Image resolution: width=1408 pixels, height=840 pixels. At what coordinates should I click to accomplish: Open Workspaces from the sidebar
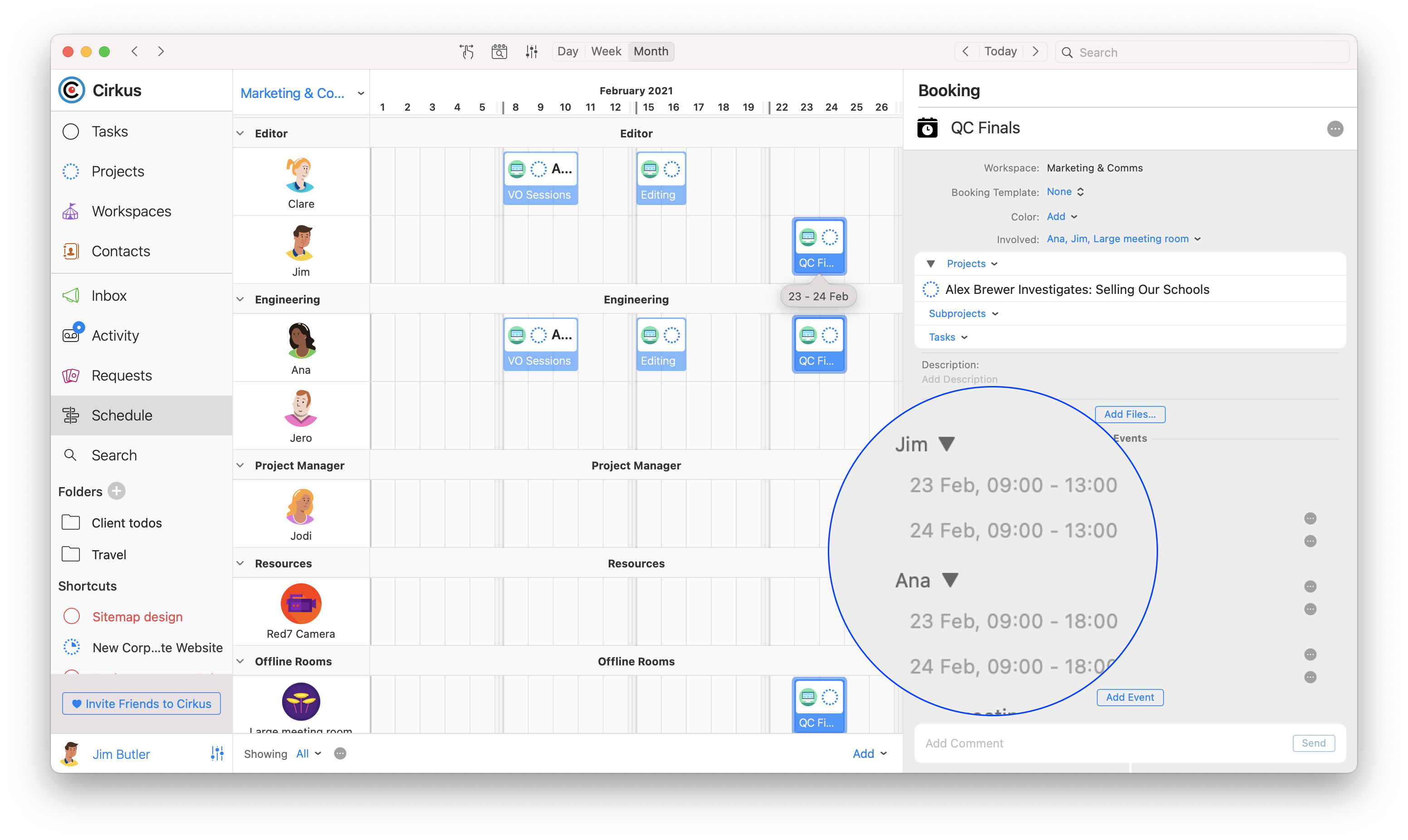tap(142, 211)
